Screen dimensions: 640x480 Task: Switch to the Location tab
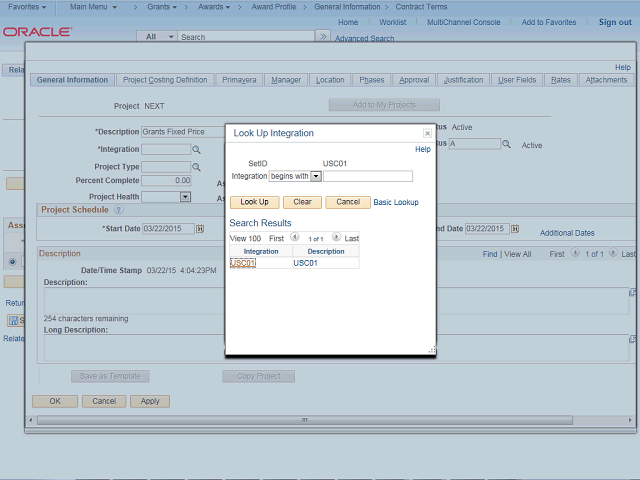click(x=330, y=80)
